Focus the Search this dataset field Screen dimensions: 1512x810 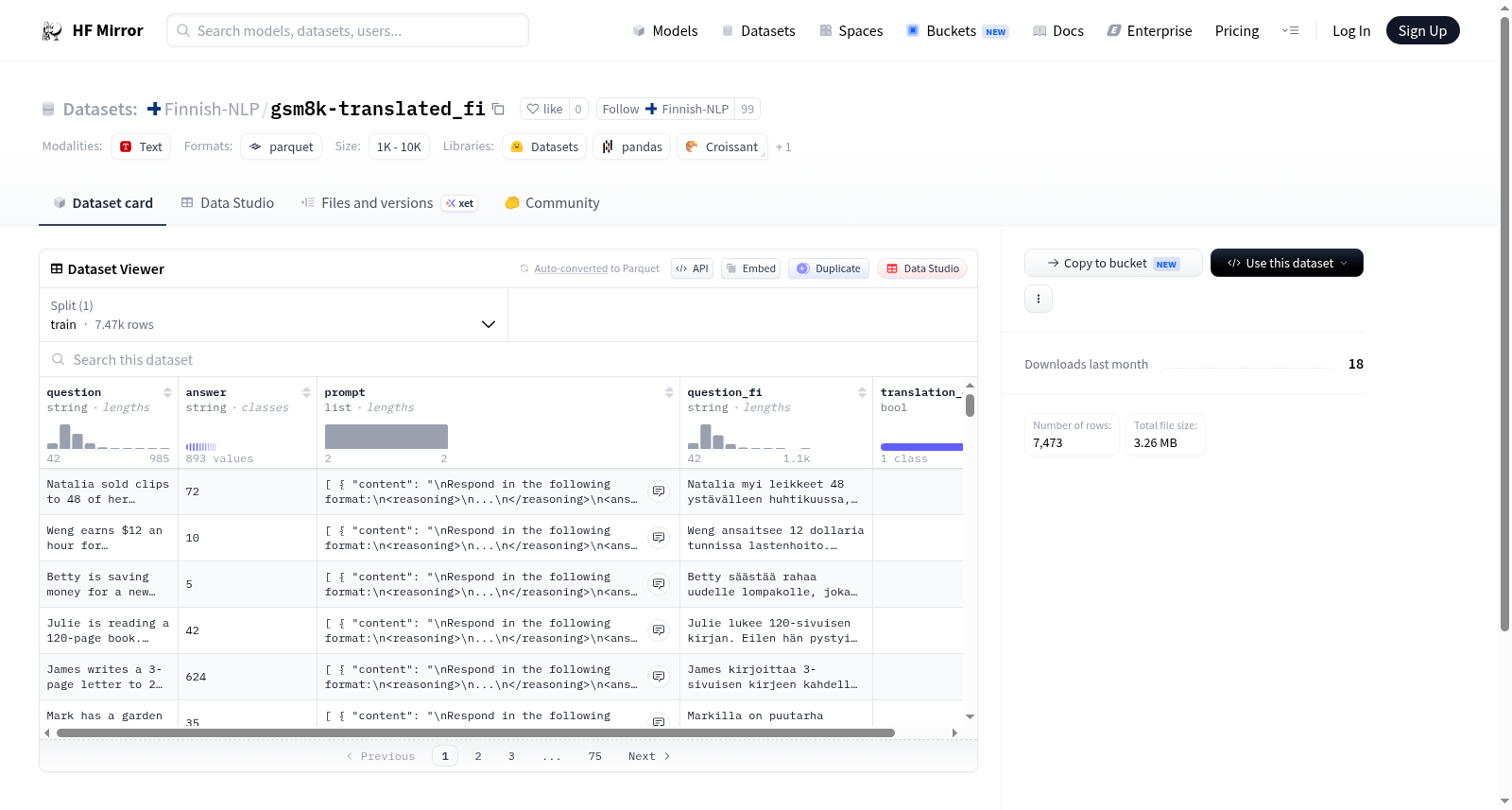[x=508, y=360]
